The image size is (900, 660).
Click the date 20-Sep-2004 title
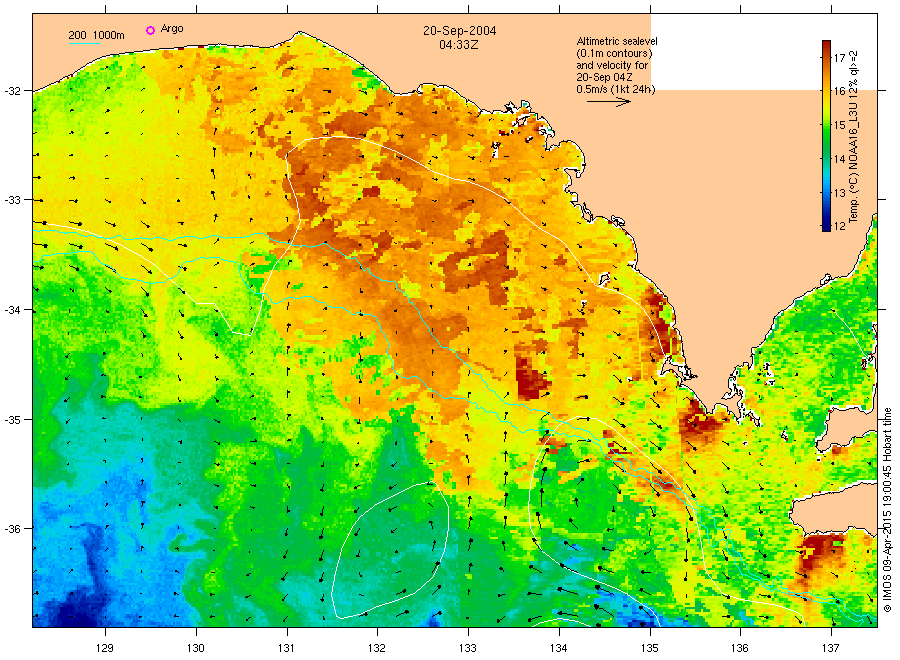tap(460, 31)
